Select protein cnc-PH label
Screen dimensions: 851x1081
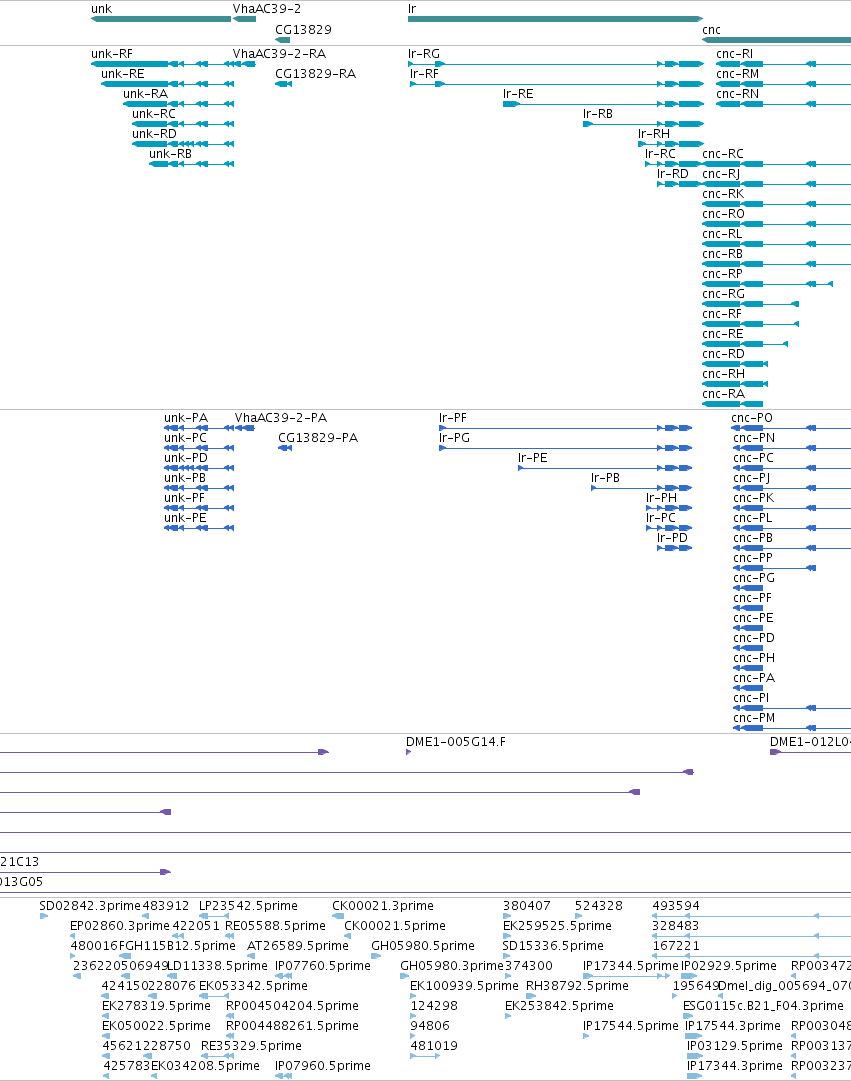[x=754, y=658]
